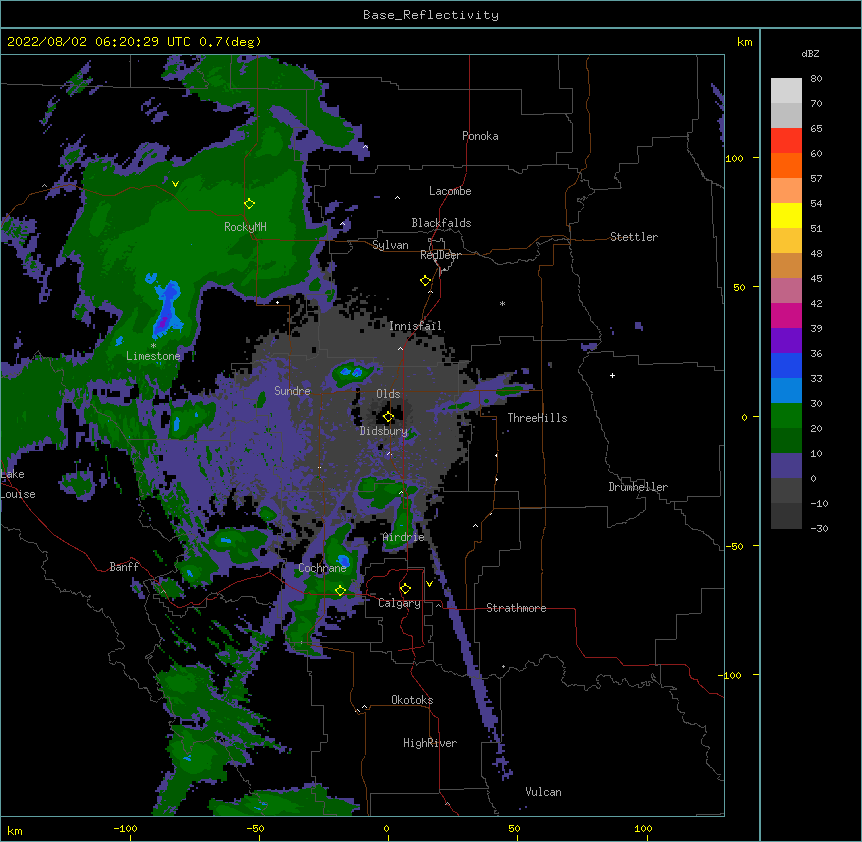This screenshot has height=842, width=862.
Task: Click the 45 value on the dBZ legend
Action: tap(816, 279)
